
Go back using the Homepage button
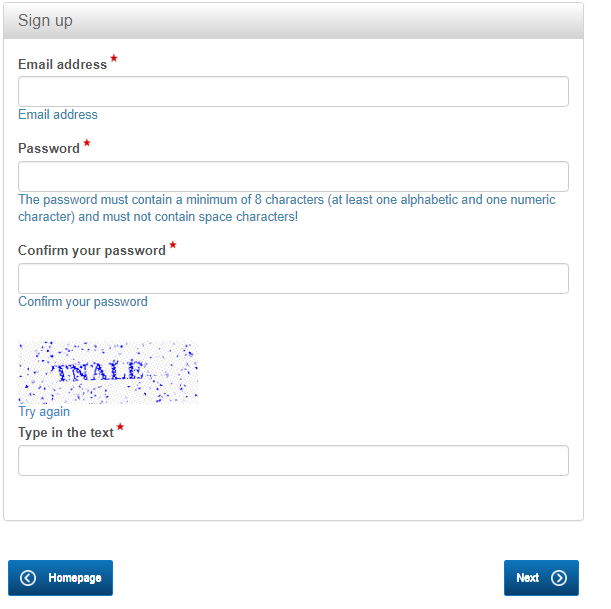click(x=61, y=578)
